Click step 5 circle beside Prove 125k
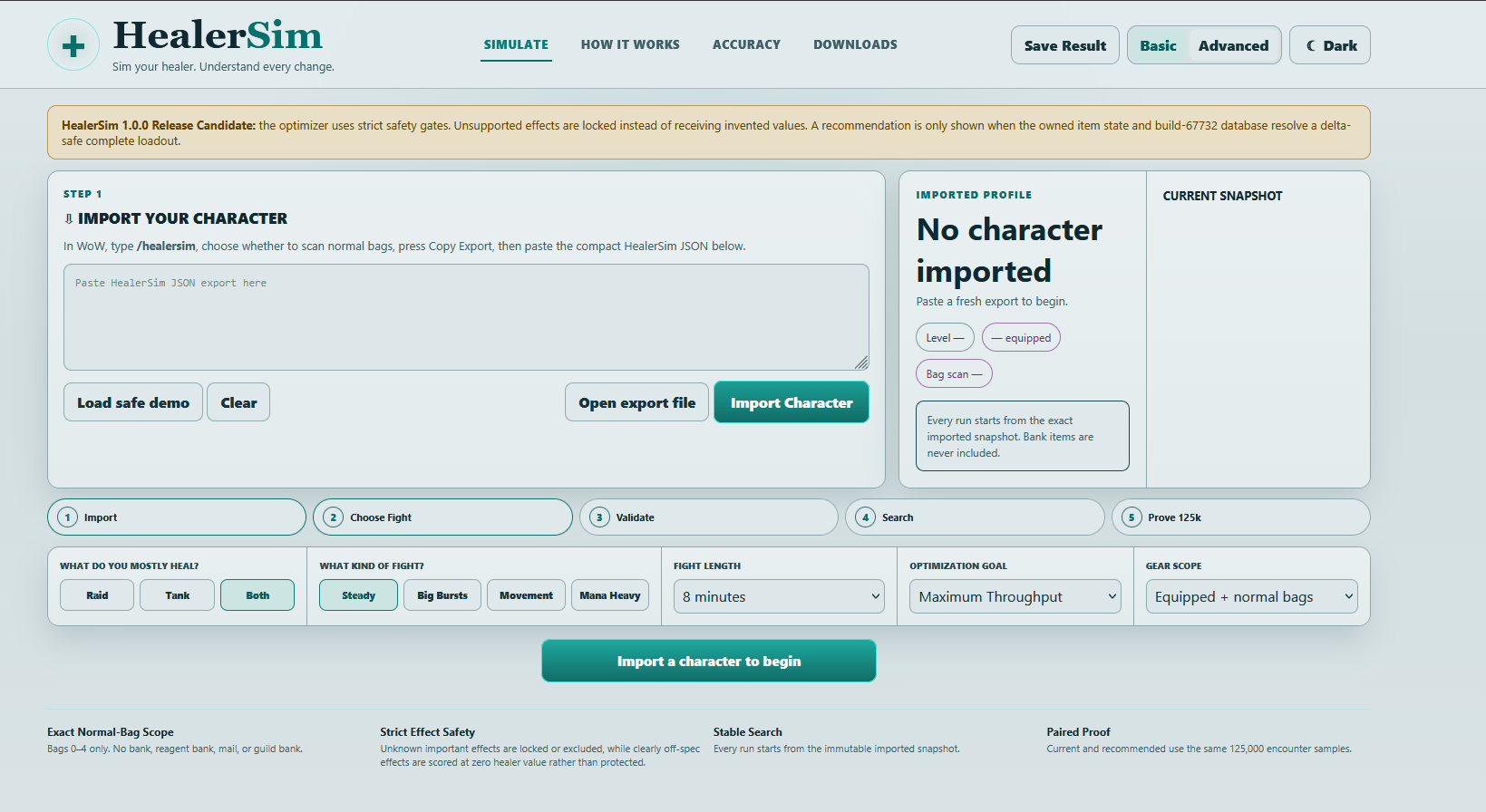The image size is (1486, 812). click(1131, 517)
